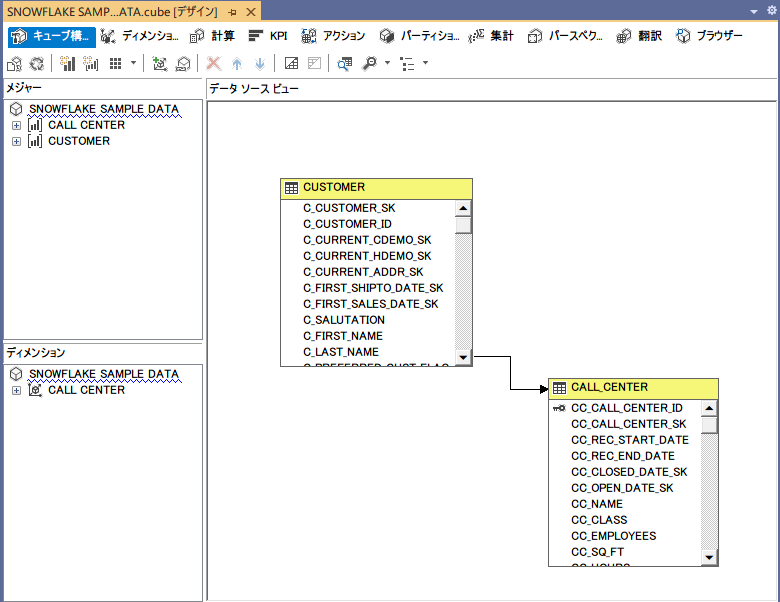Viewport: 780px width, 602px height.
Task: Open the ディメンション使用法 tab
Action: 140,36
